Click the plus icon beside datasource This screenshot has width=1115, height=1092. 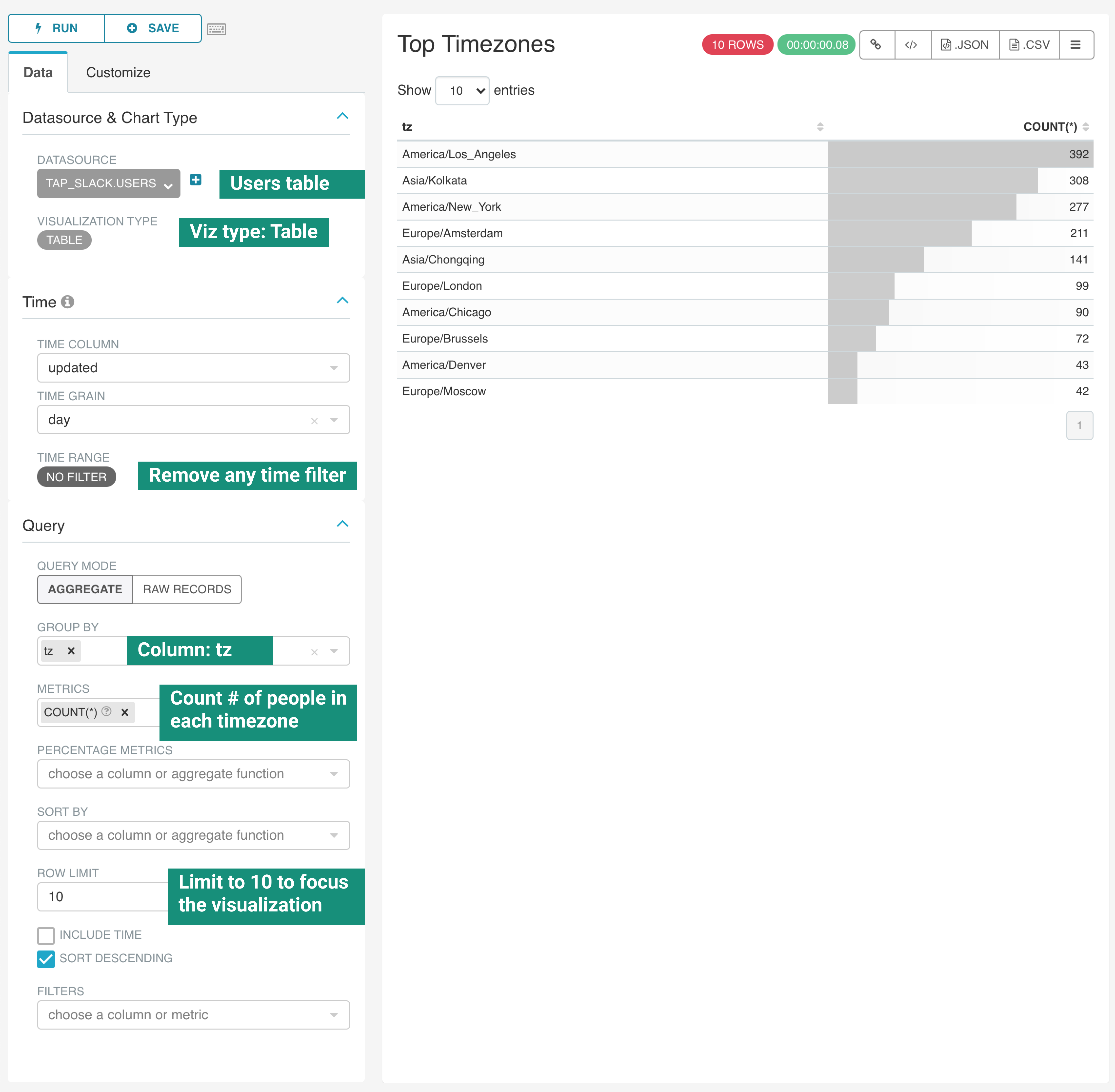pyautogui.click(x=196, y=180)
